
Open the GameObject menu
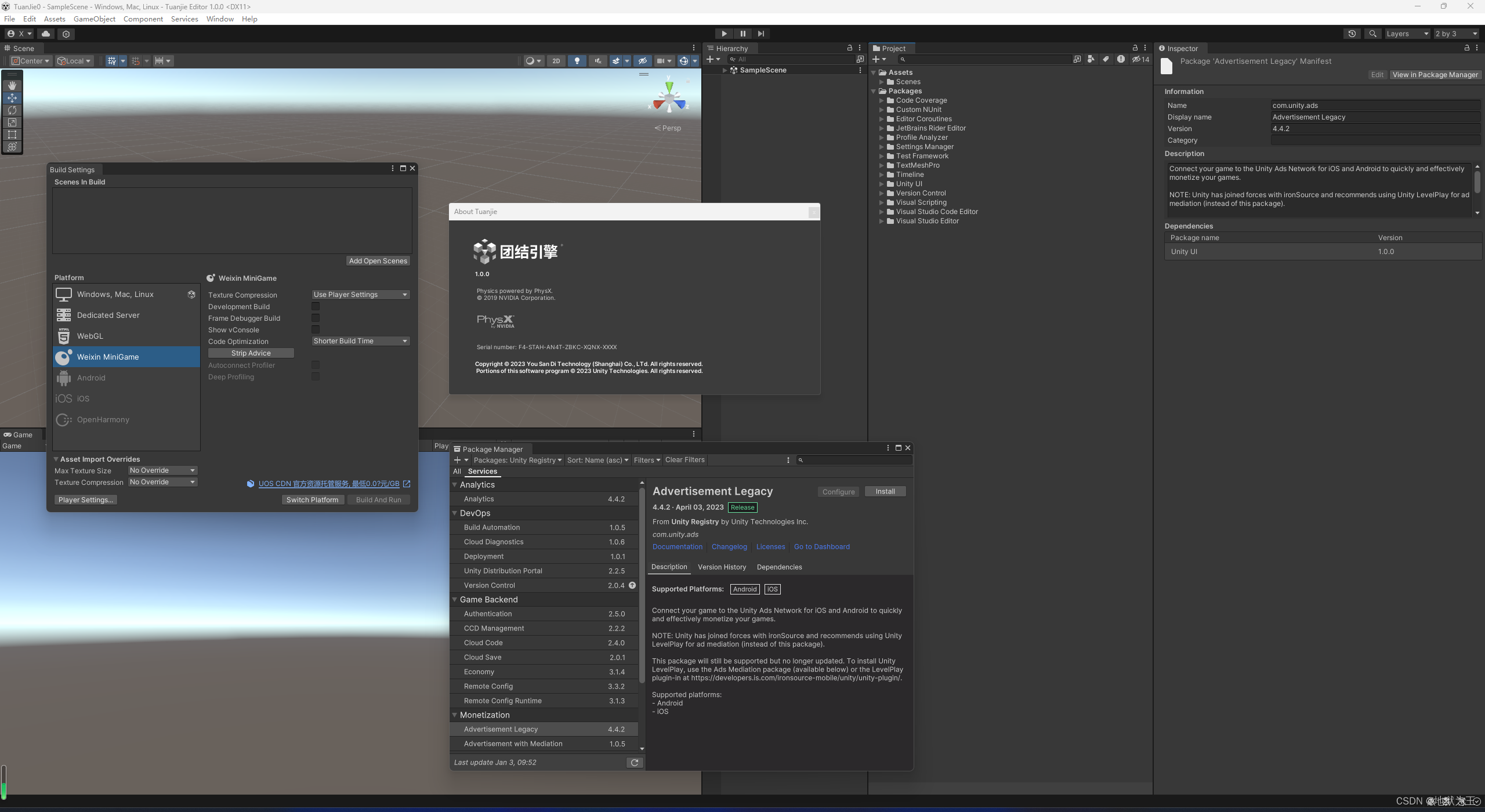click(95, 19)
